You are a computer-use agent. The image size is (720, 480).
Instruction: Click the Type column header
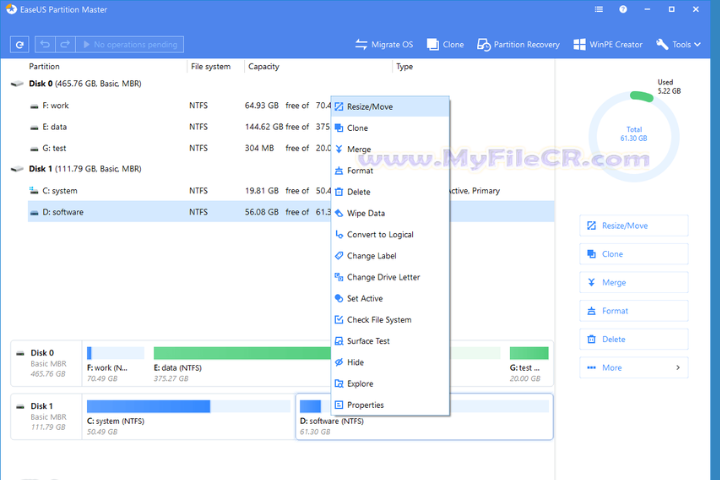pyautogui.click(x=405, y=67)
